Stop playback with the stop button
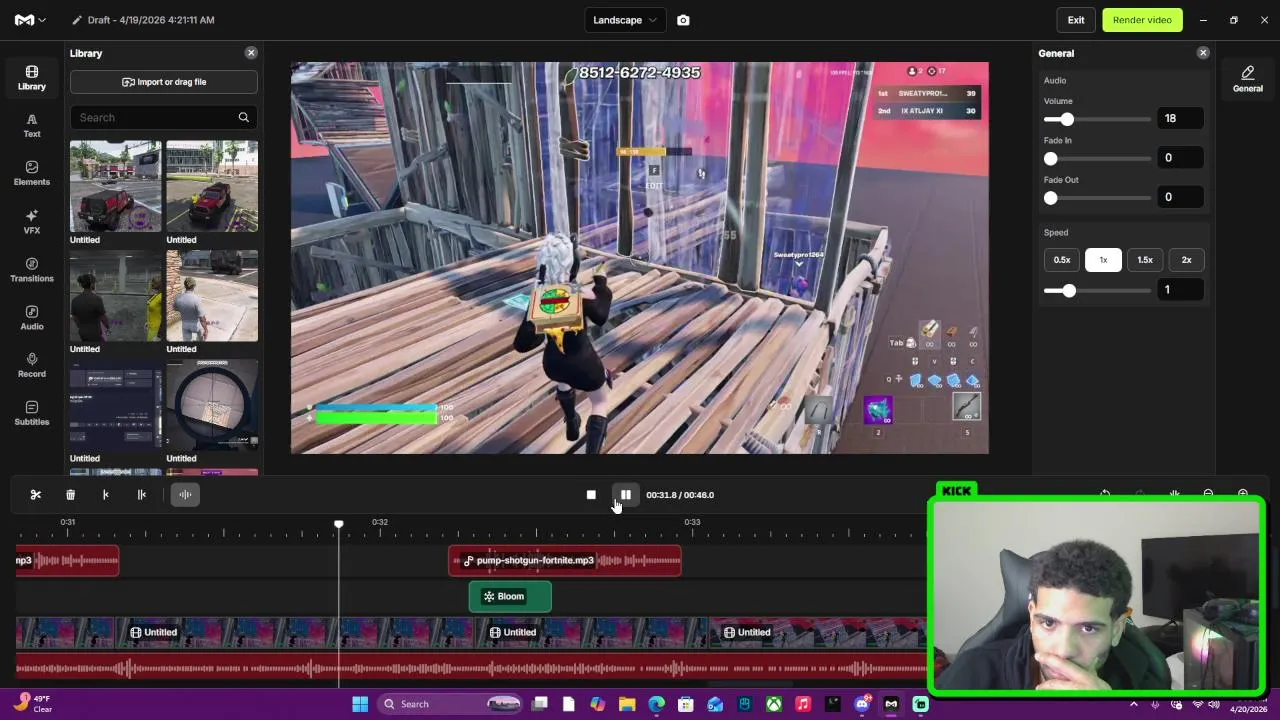The image size is (1280, 720). (x=591, y=495)
